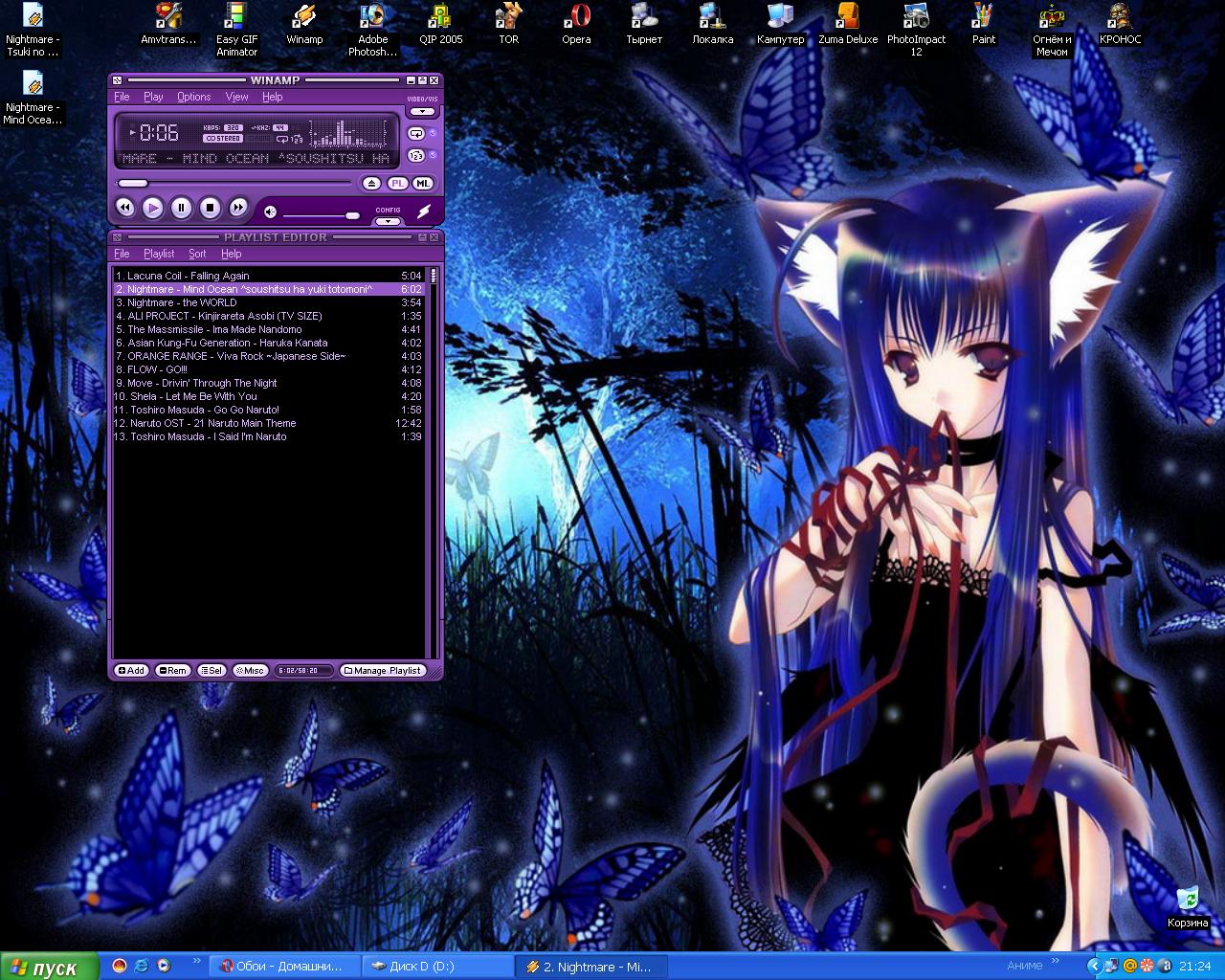Expand the Config drawer
Viewport: 1225px width, 980px height.
388,221
